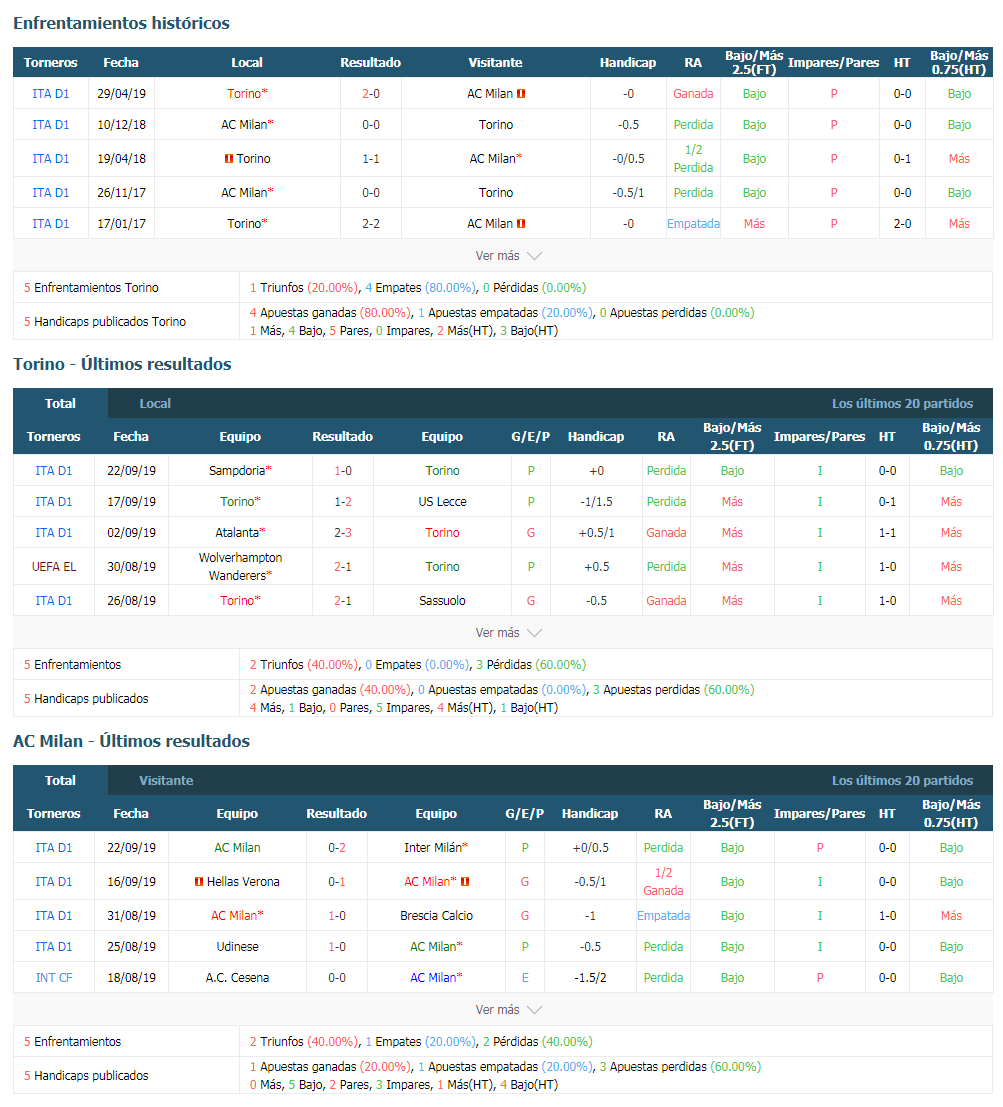Open 'Los últimos 20 partidos' in AC Milan section
The width and height of the screenshot is (1003, 1107).
click(902, 780)
